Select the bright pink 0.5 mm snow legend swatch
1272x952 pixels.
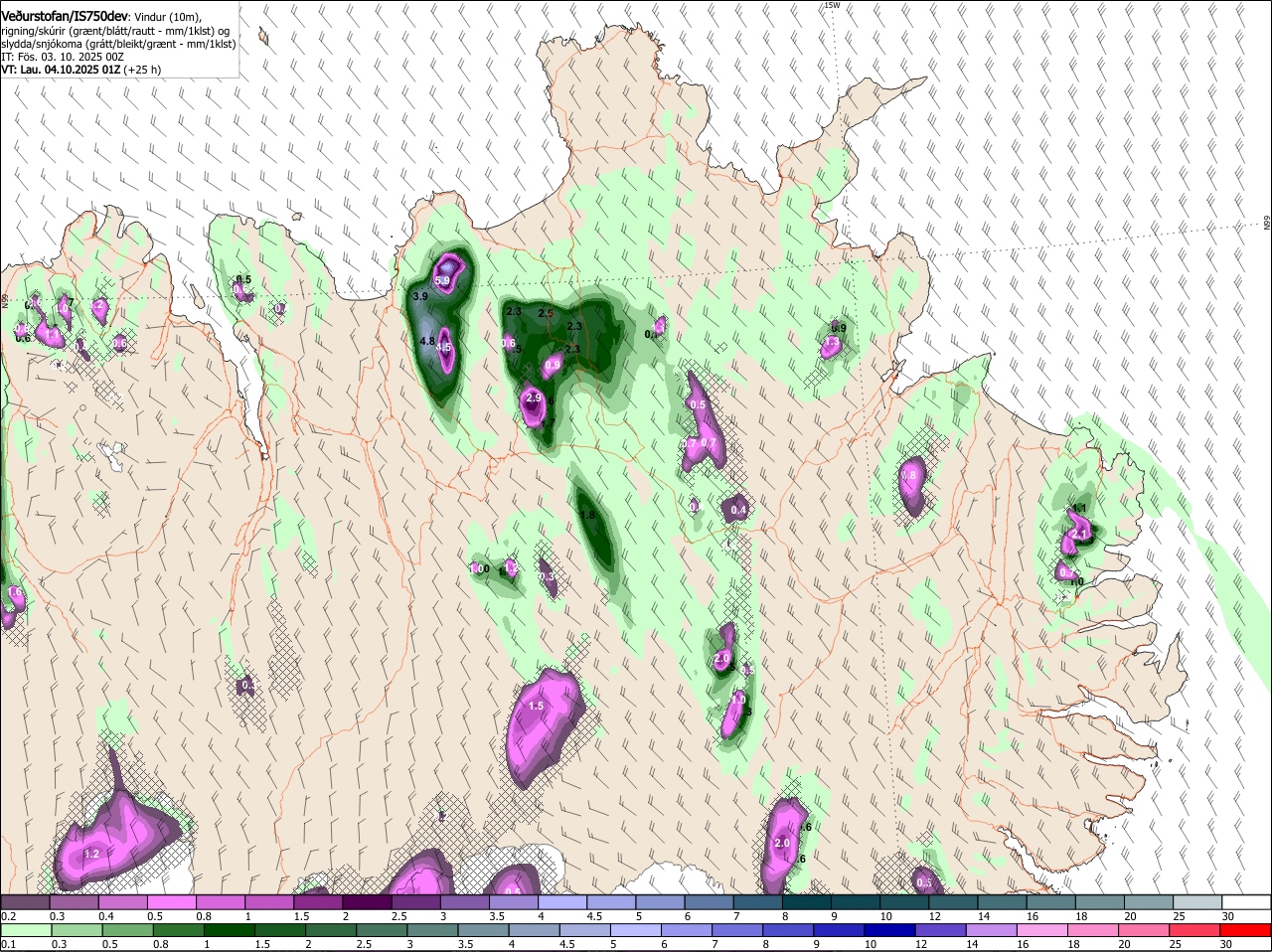click(x=171, y=902)
